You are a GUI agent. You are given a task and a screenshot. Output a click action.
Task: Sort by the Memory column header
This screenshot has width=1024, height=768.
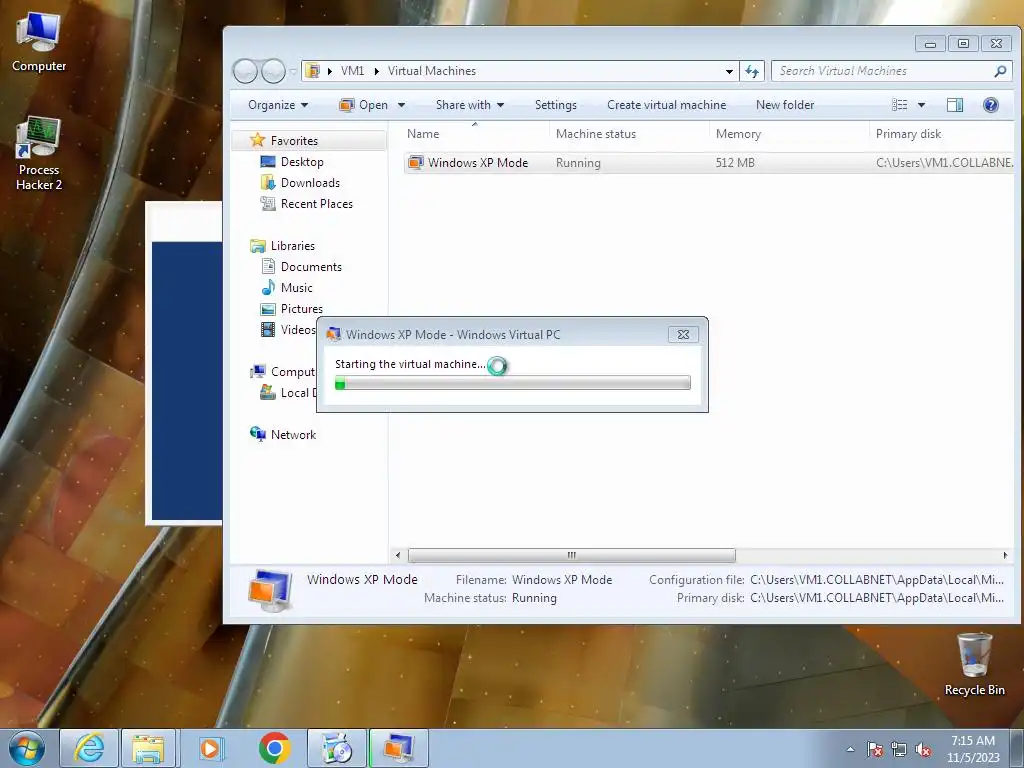coord(789,134)
